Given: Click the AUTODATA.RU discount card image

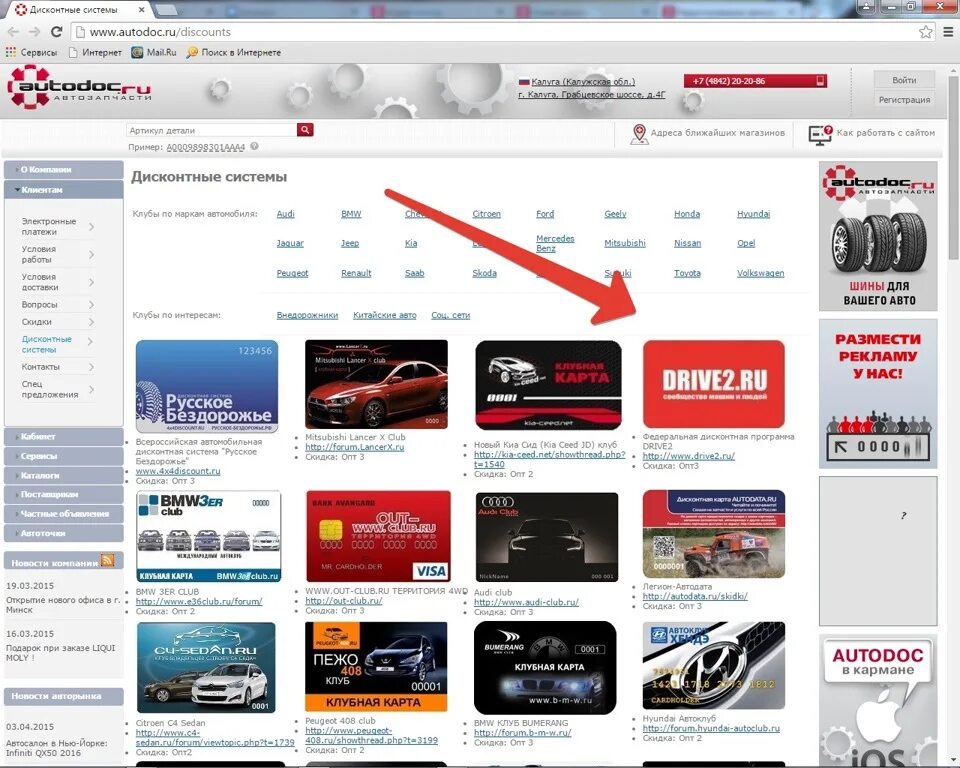Looking at the screenshot, I should tap(714, 534).
